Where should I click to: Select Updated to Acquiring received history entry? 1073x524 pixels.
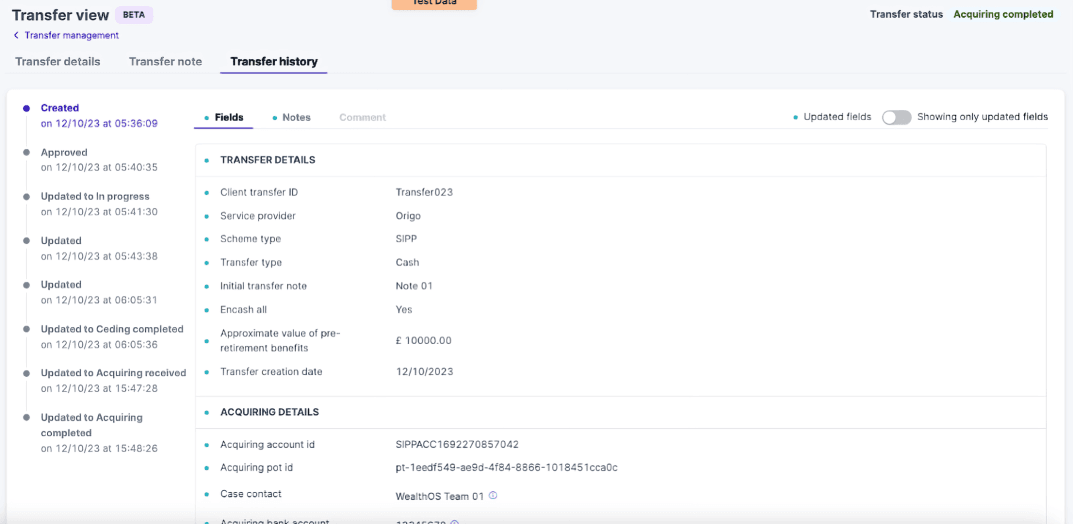[x=113, y=373]
